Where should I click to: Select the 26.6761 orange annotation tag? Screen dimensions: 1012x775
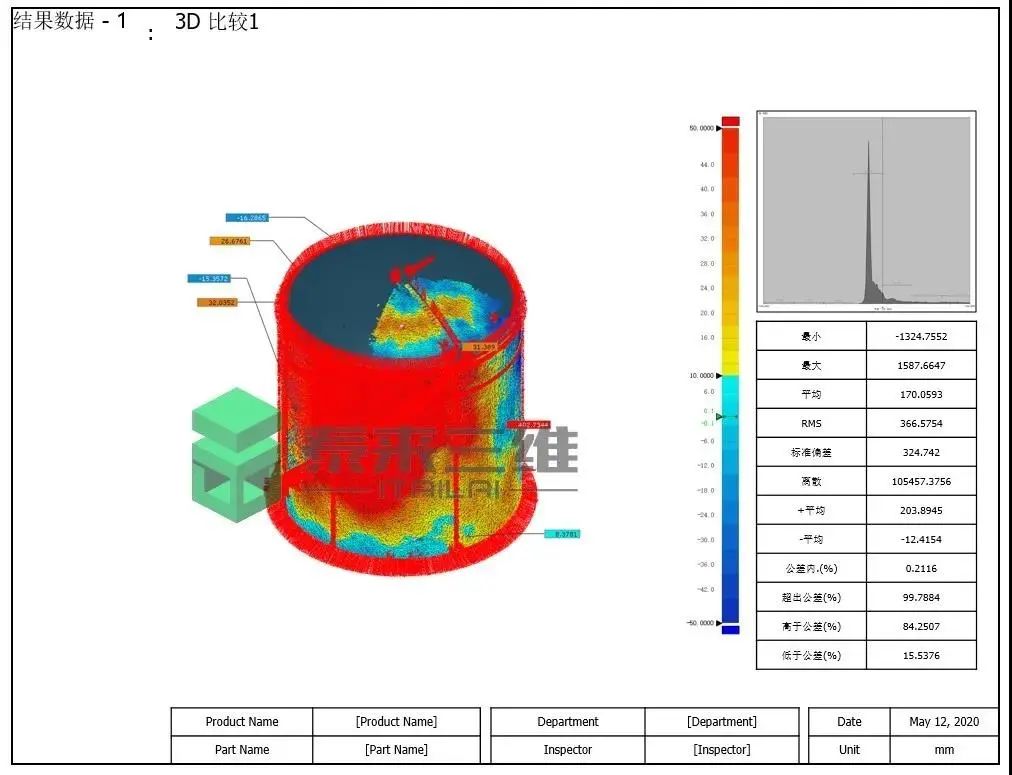pos(230,241)
